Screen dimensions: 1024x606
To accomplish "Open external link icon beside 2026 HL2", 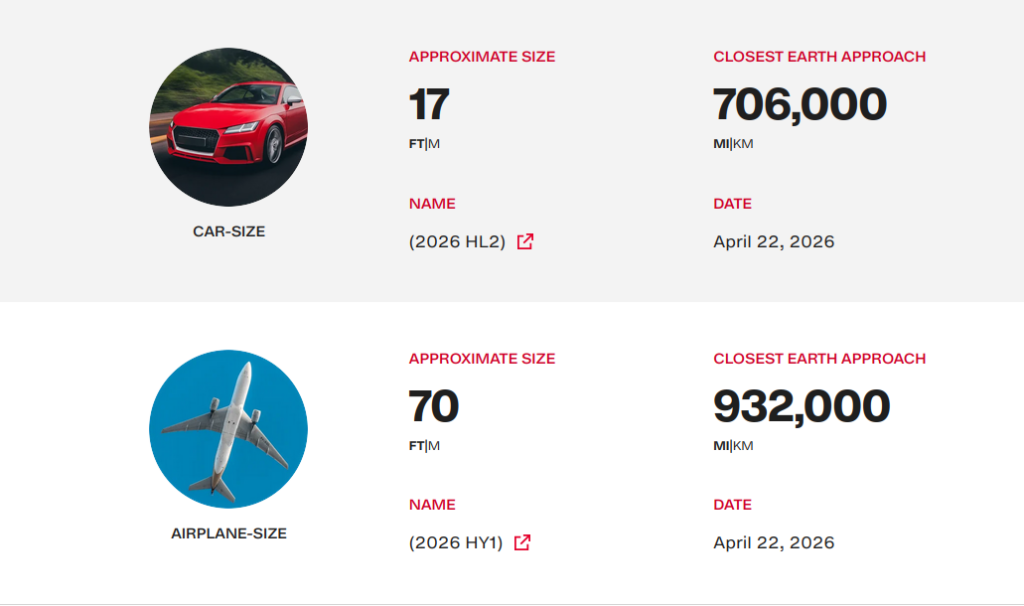I will coord(525,242).
